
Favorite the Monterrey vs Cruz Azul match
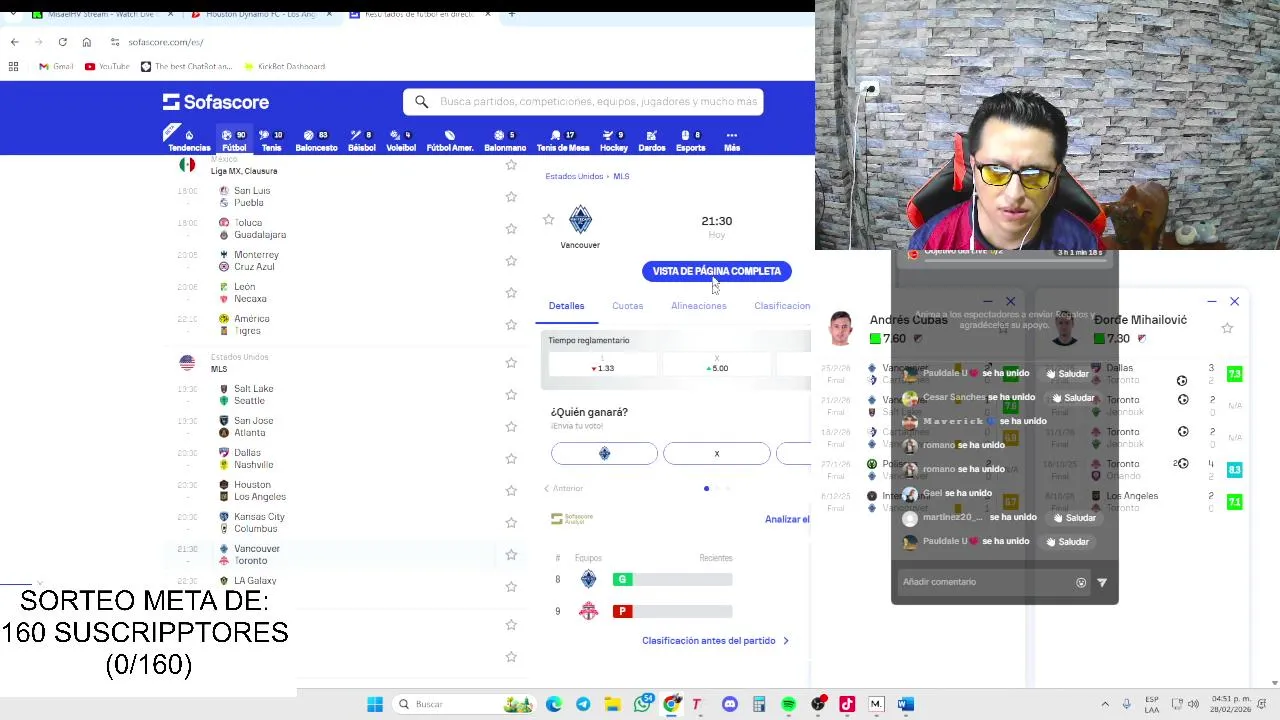(511, 261)
